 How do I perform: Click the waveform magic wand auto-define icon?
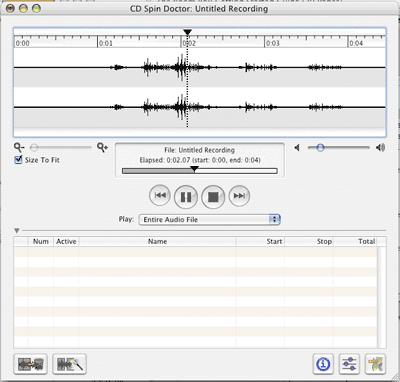[69, 364]
